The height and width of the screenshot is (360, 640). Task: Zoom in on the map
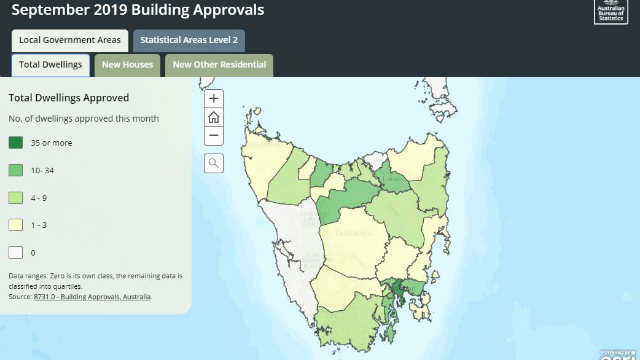213,99
